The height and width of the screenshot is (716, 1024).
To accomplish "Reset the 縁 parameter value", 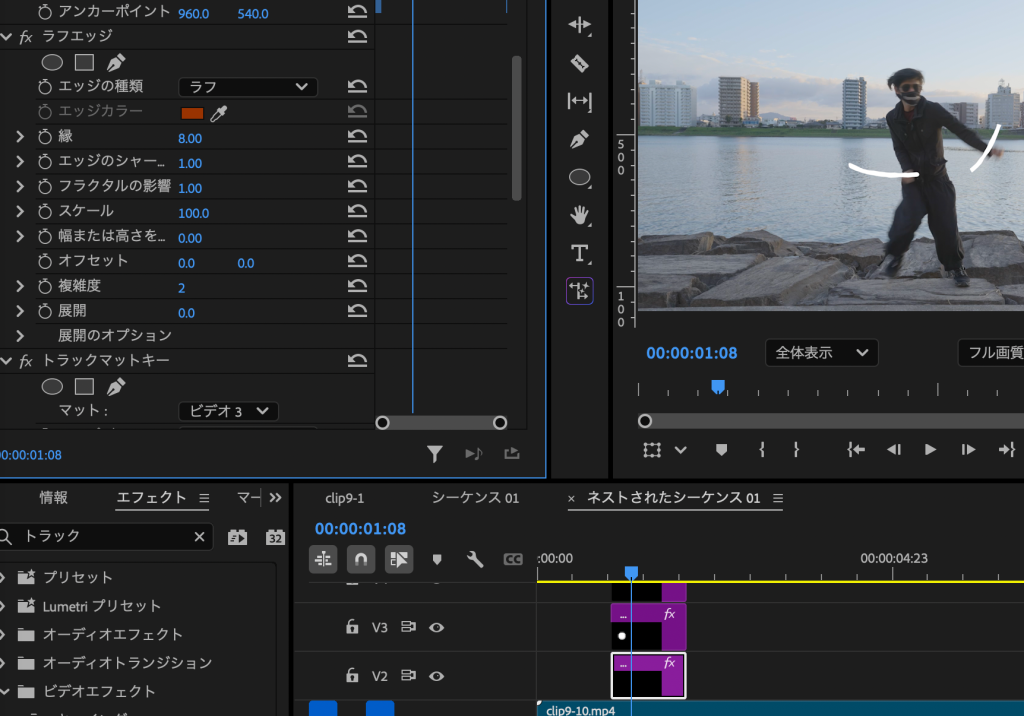I will [357, 137].
